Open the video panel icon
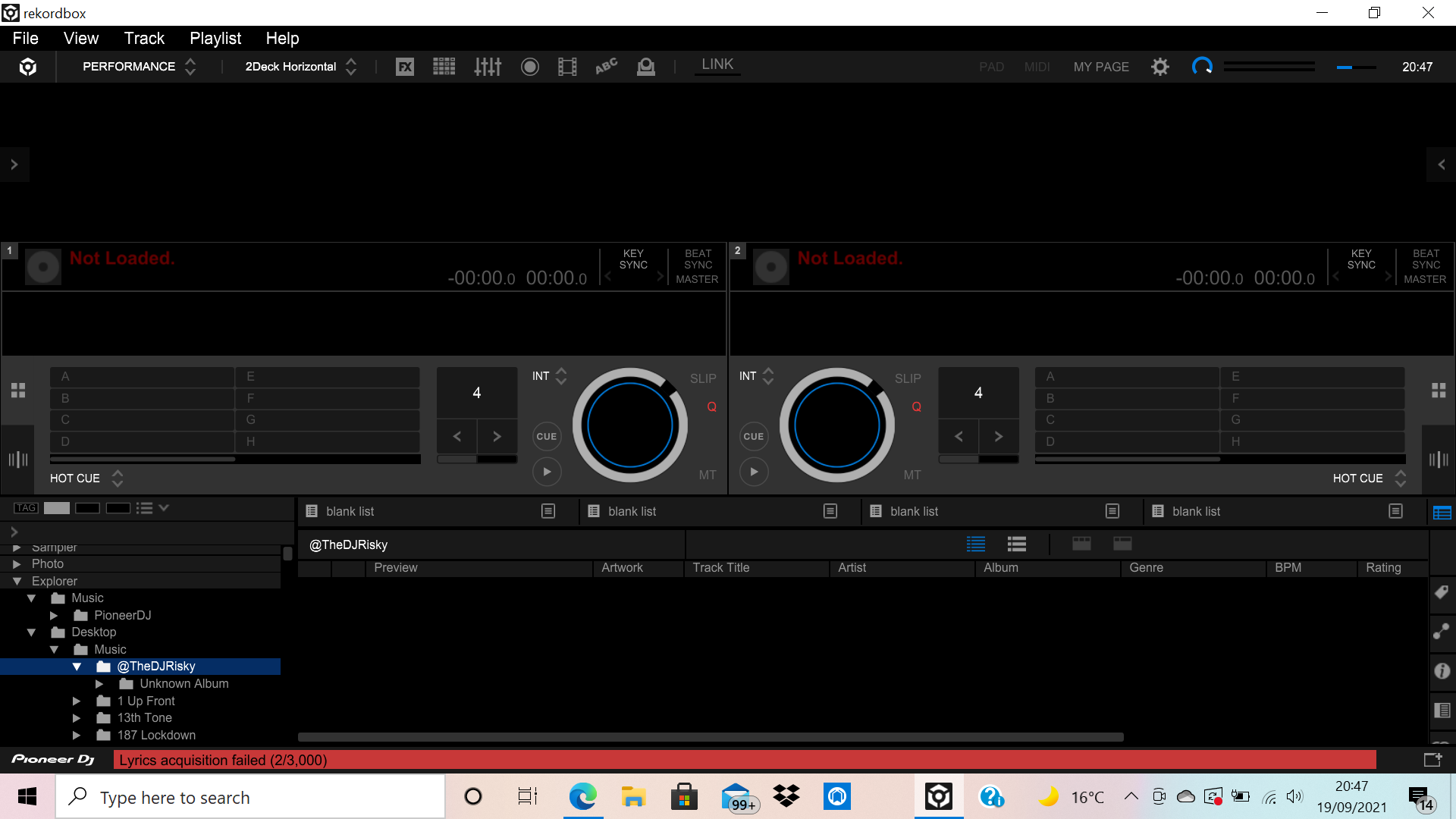The width and height of the screenshot is (1456, 819). [x=567, y=67]
